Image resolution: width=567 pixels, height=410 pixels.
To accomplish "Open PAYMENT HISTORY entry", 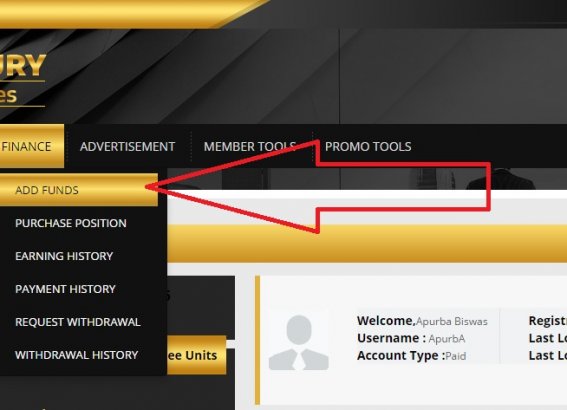I will [x=65, y=289].
